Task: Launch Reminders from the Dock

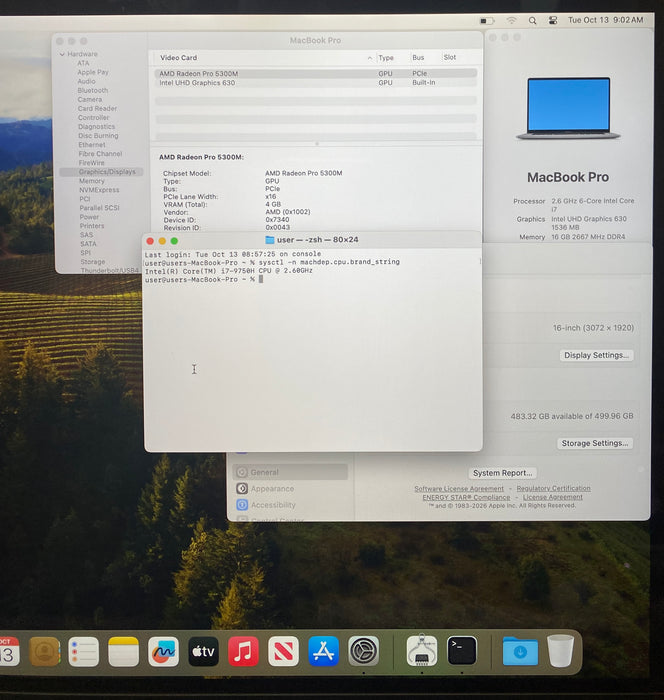Action: [84, 652]
